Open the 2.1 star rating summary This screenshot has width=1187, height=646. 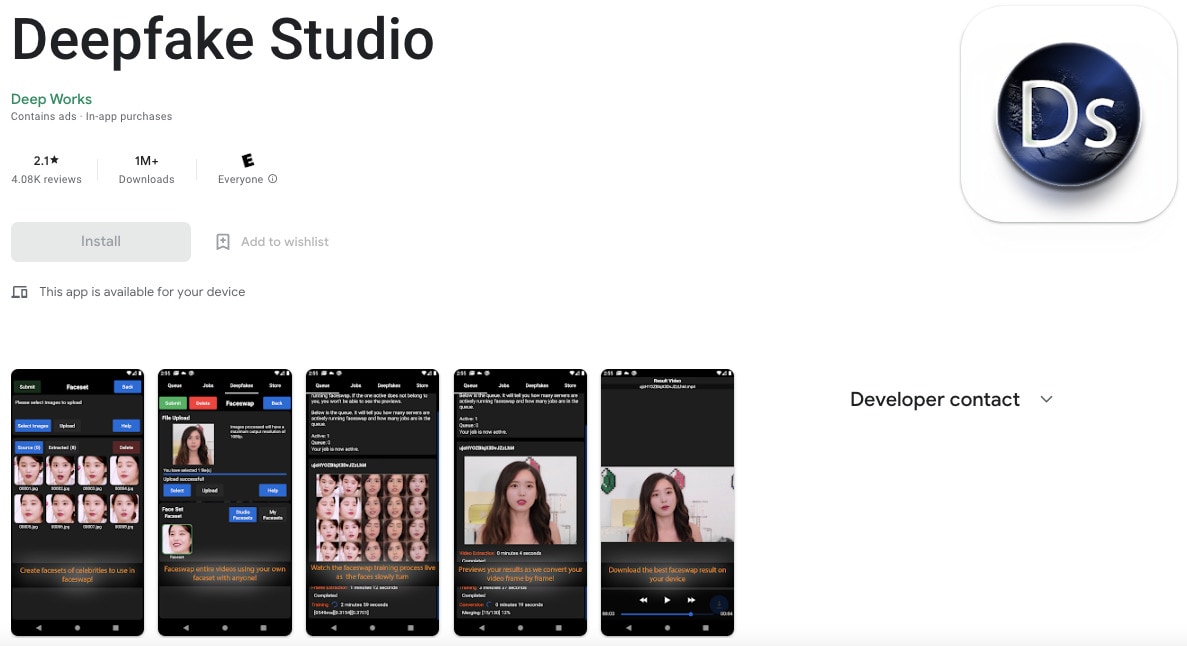coord(46,161)
